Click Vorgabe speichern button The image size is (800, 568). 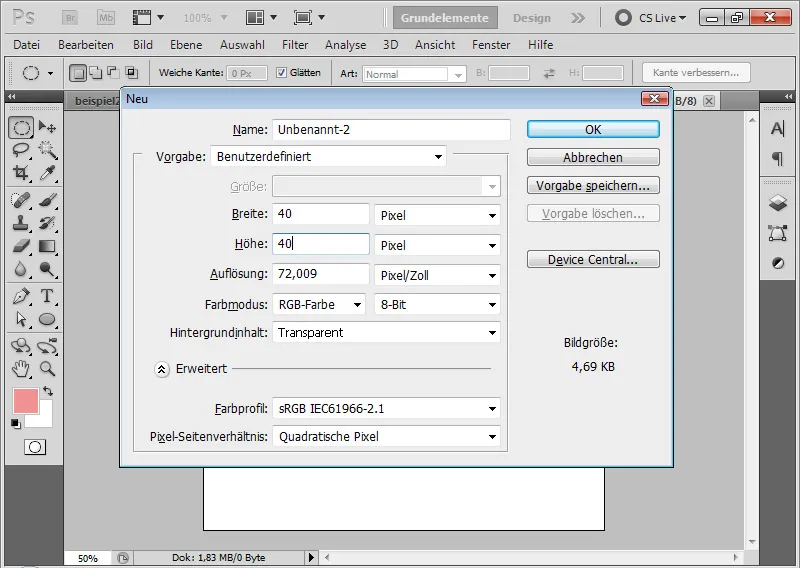(x=593, y=185)
